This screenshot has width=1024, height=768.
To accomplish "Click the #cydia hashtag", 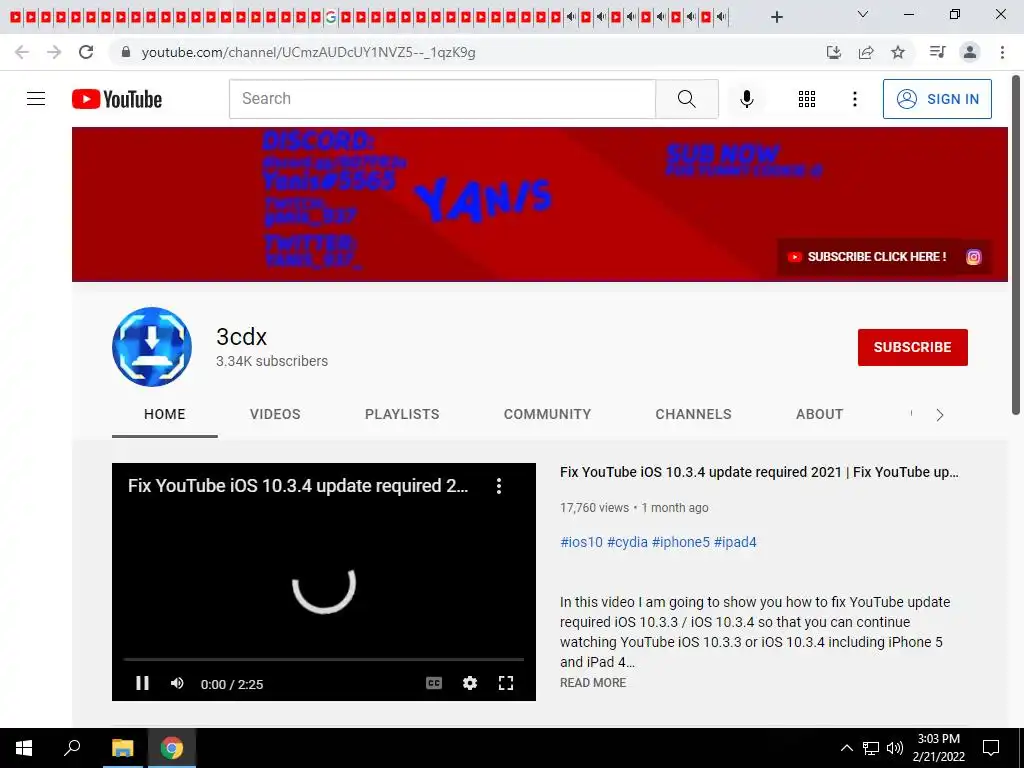I will [x=627, y=542].
